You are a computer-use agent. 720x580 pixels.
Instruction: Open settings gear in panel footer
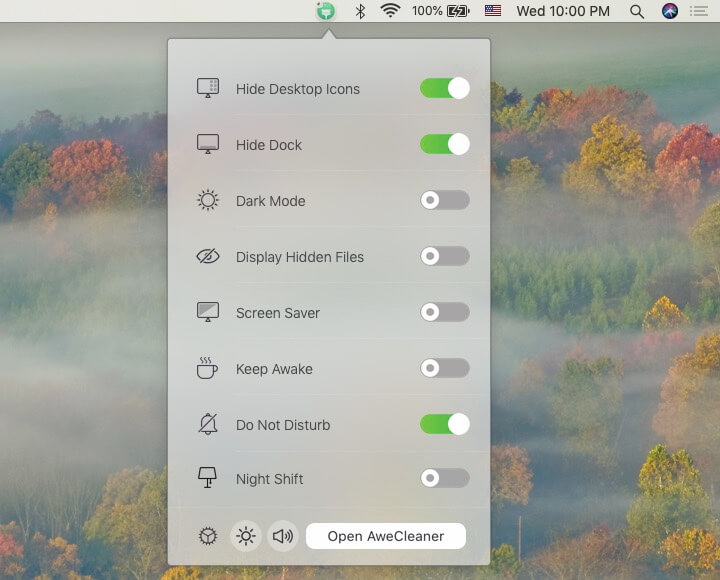pos(207,536)
